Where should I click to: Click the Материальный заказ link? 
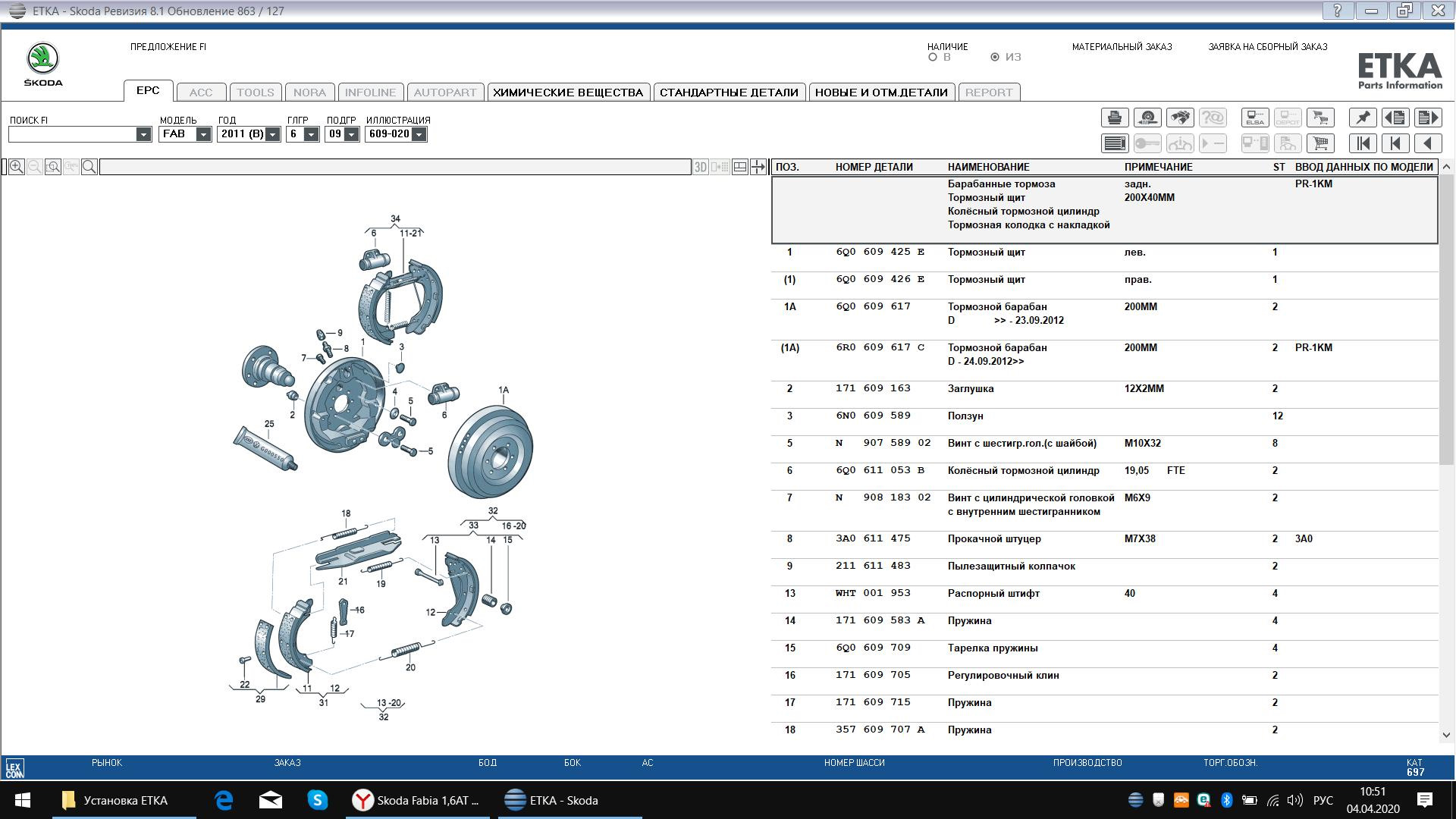pos(1122,47)
